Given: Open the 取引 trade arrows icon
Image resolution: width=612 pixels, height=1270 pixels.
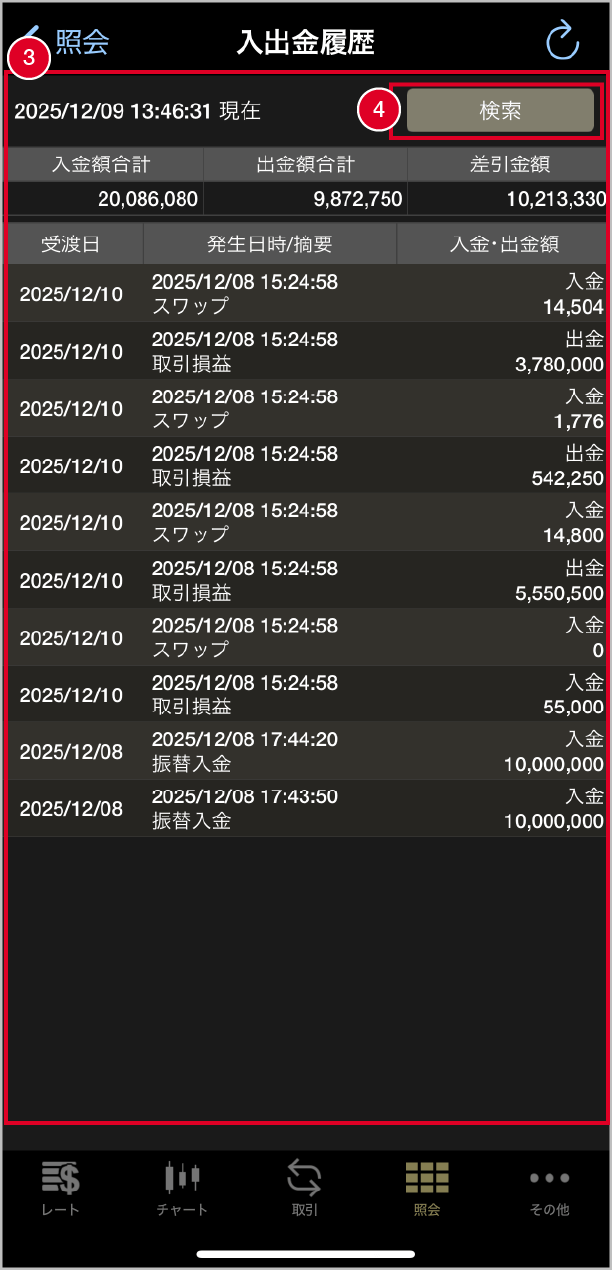Looking at the screenshot, I should point(304,1178).
